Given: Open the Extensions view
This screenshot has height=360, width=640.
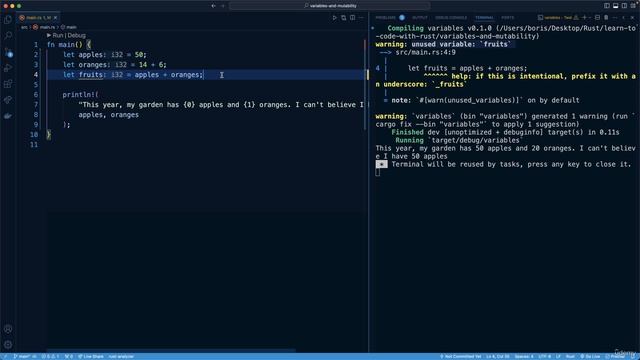Looking at the screenshot, I should click(x=8, y=84).
